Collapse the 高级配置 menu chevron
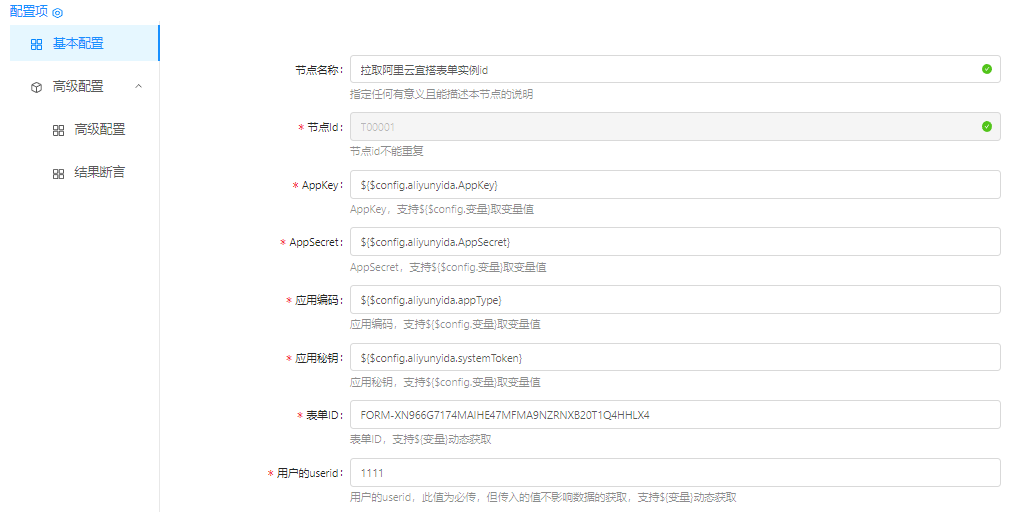Screen dimensions: 1010x512 click(138, 87)
